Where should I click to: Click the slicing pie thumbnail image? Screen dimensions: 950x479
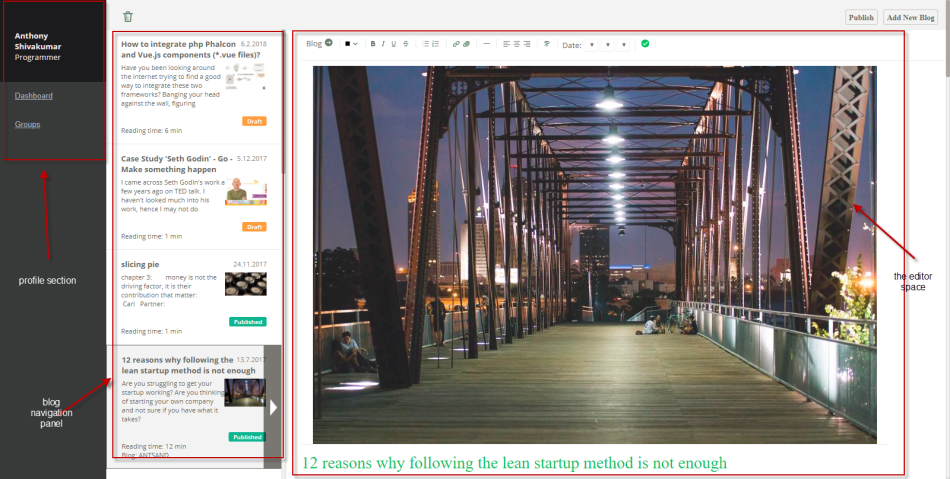(245, 284)
